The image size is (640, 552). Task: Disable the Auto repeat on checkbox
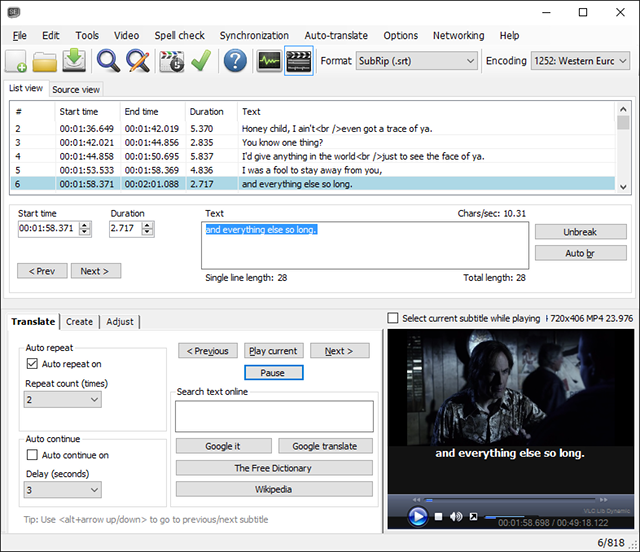33,364
